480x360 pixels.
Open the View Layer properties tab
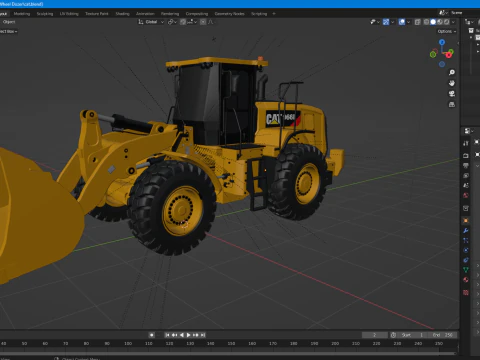(x=466, y=175)
